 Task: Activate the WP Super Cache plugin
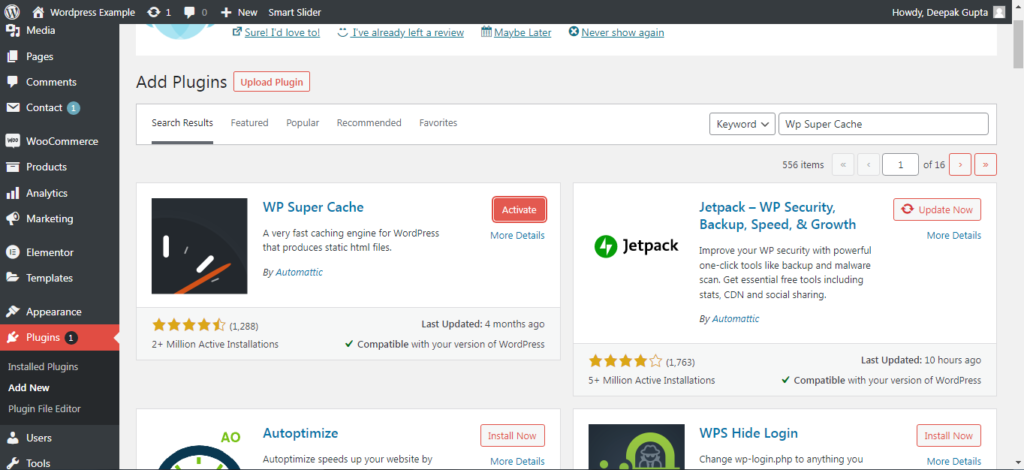pyautogui.click(x=519, y=209)
